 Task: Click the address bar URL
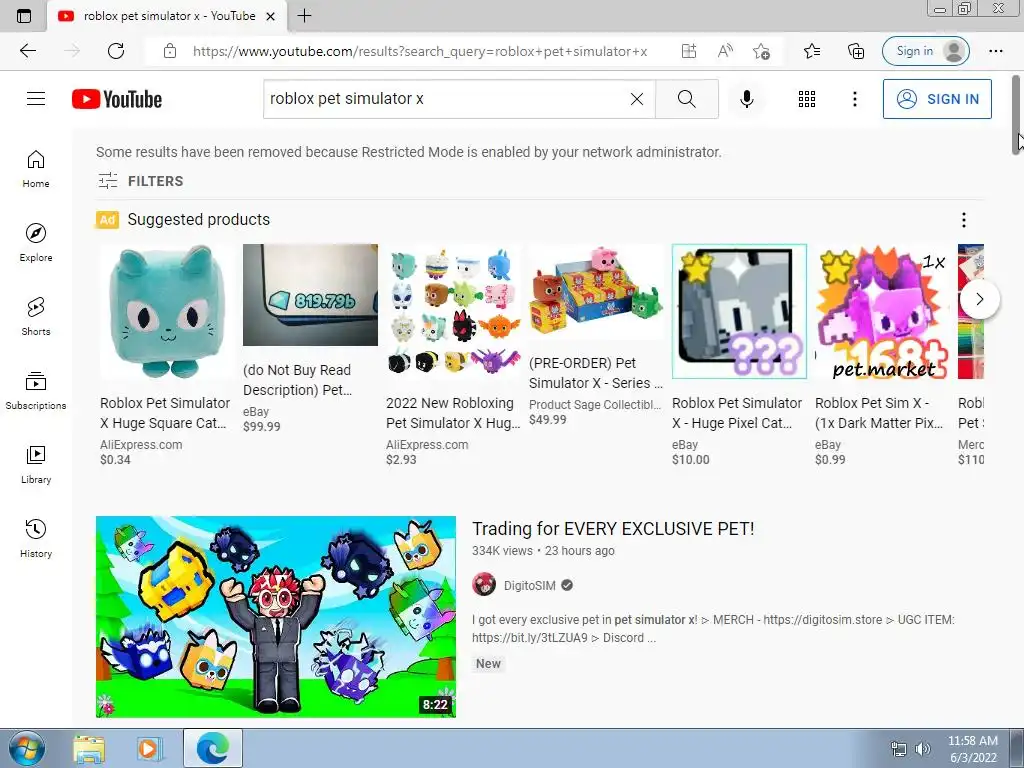[420, 51]
